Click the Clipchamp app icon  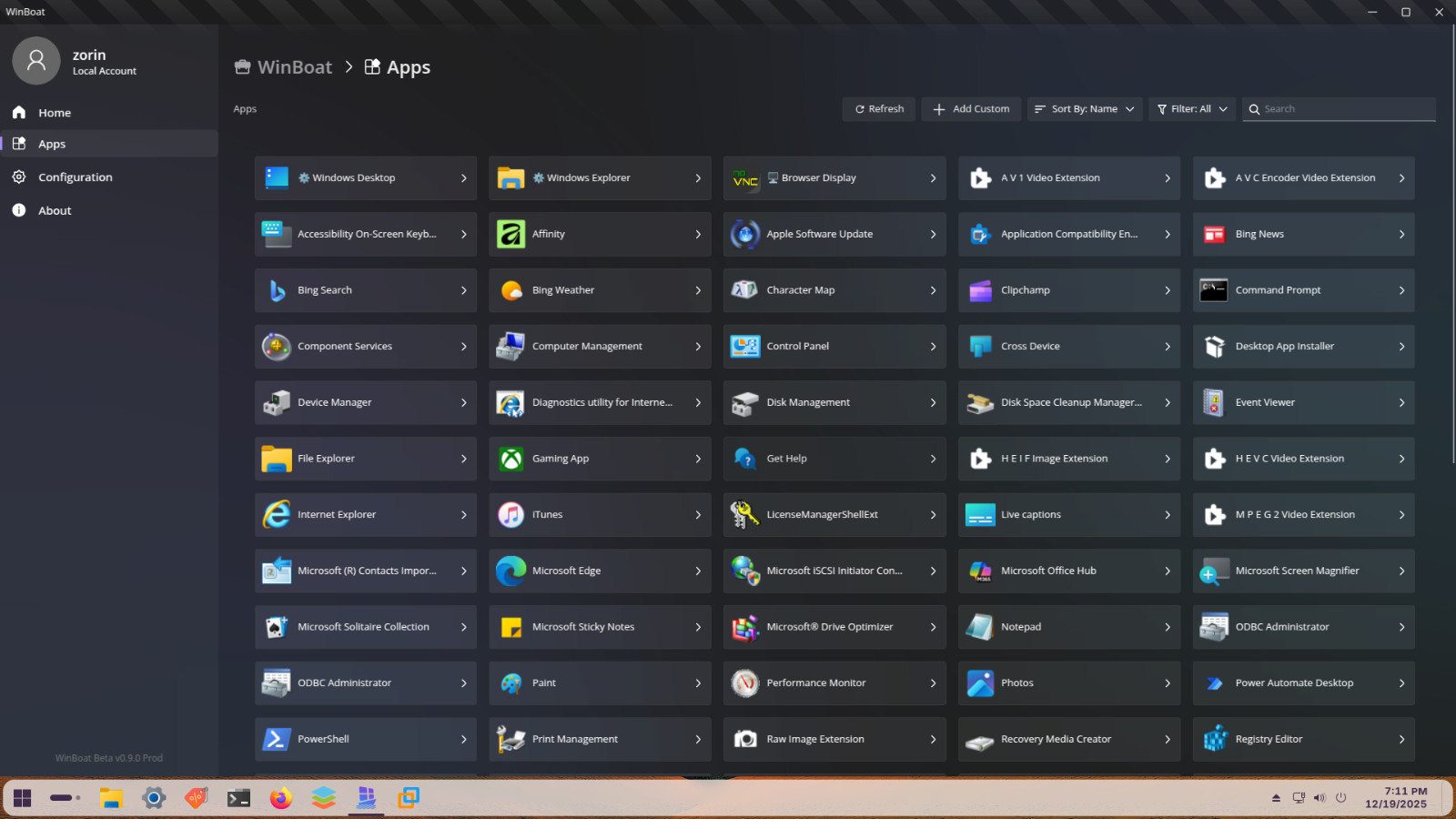point(980,290)
